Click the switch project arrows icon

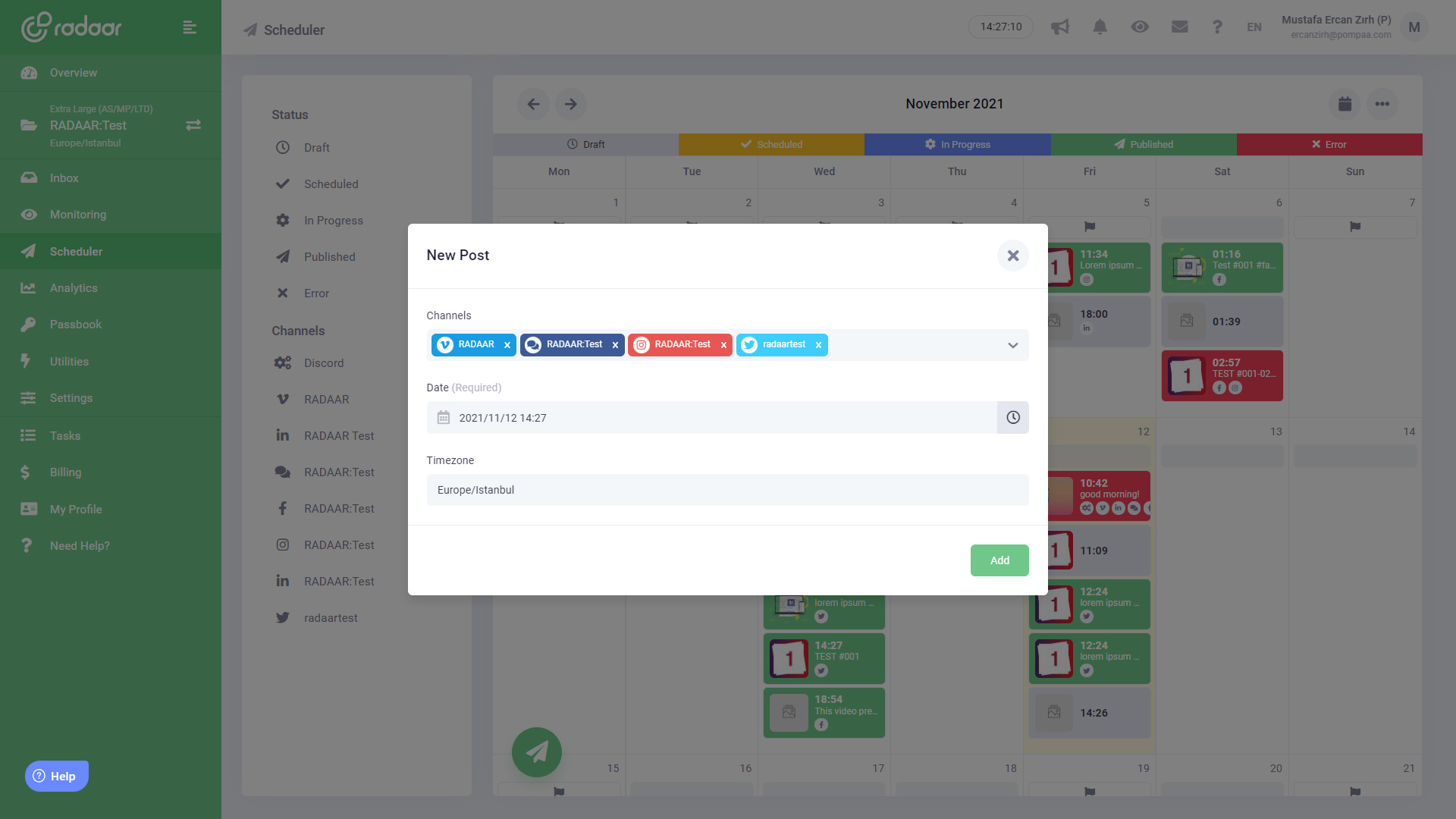pos(193,125)
